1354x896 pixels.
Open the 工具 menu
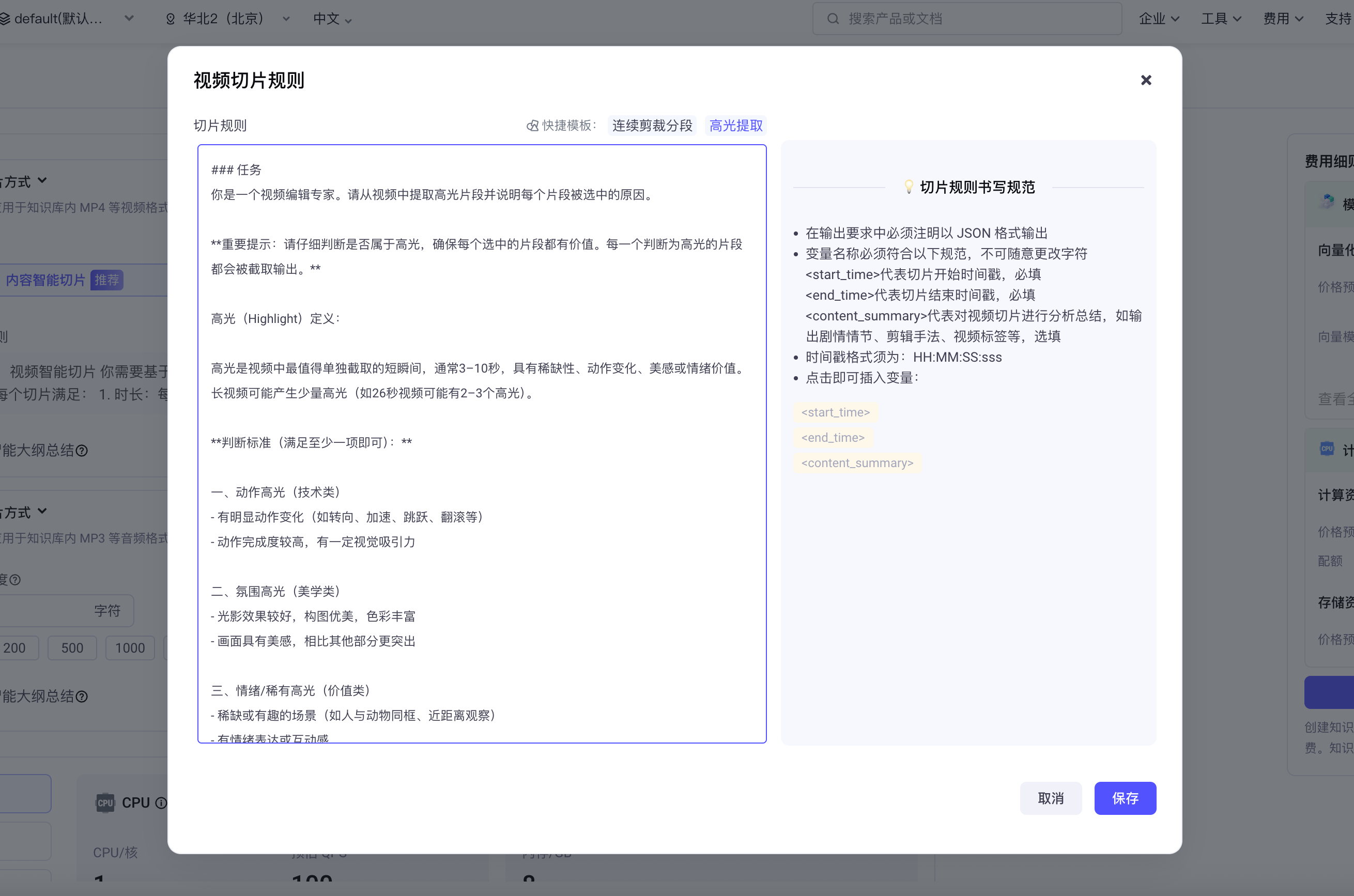pos(1221,19)
